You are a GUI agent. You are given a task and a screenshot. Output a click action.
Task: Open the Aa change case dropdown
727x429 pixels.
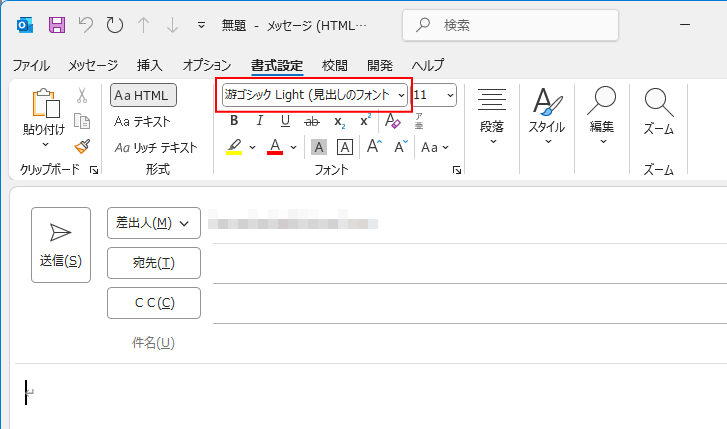(435, 147)
